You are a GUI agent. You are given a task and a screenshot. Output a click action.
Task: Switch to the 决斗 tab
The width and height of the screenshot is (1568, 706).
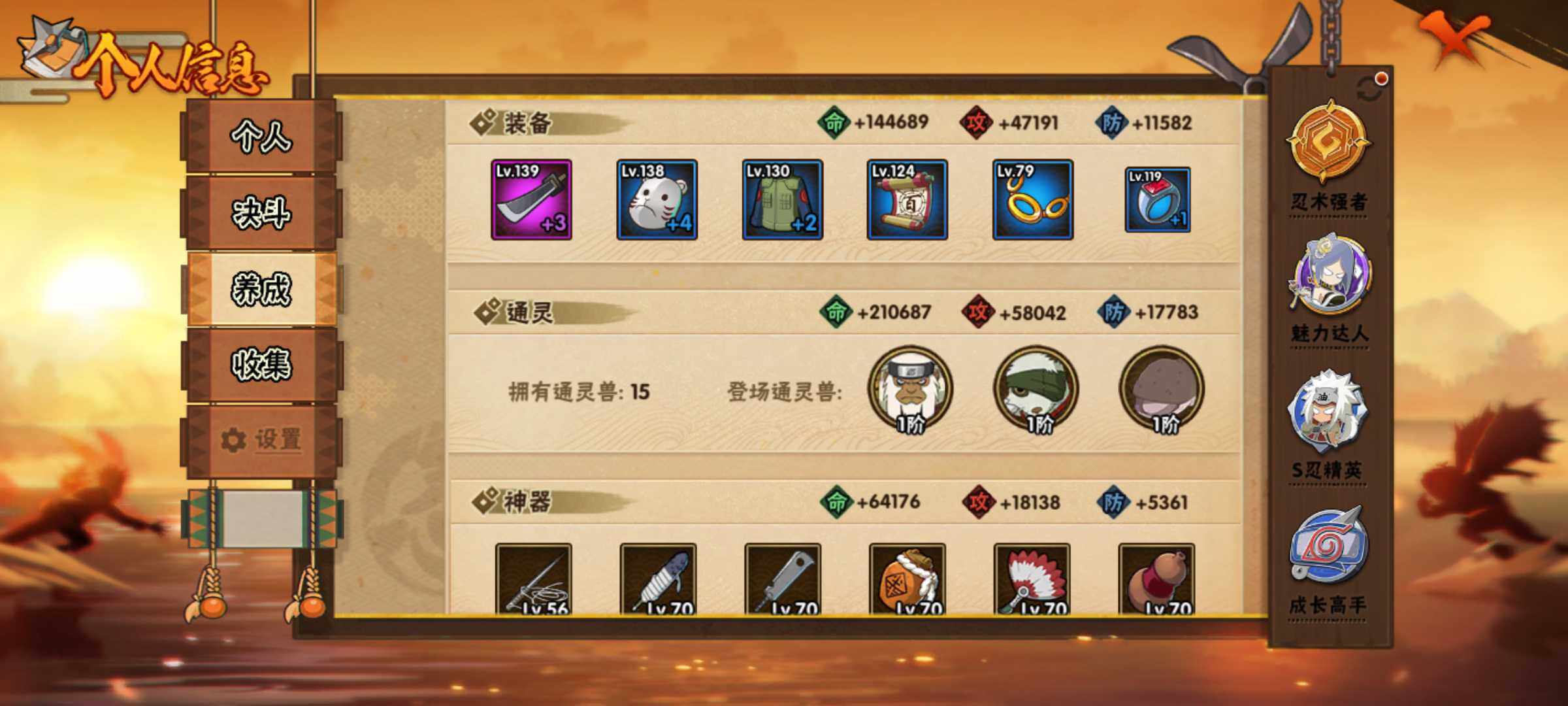click(x=261, y=213)
